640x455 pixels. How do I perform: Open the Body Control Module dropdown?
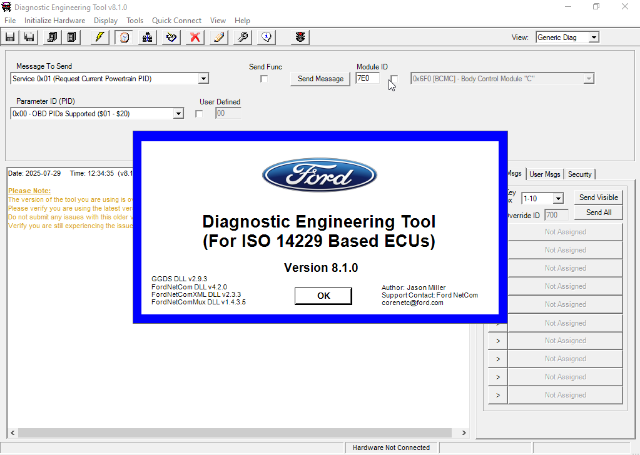588,79
